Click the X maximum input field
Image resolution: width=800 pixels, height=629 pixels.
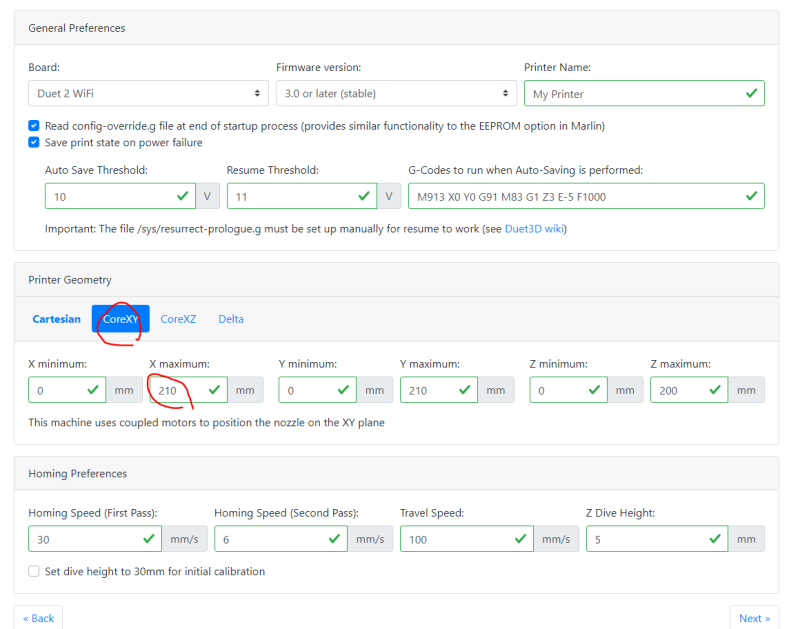tap(189, 390)
